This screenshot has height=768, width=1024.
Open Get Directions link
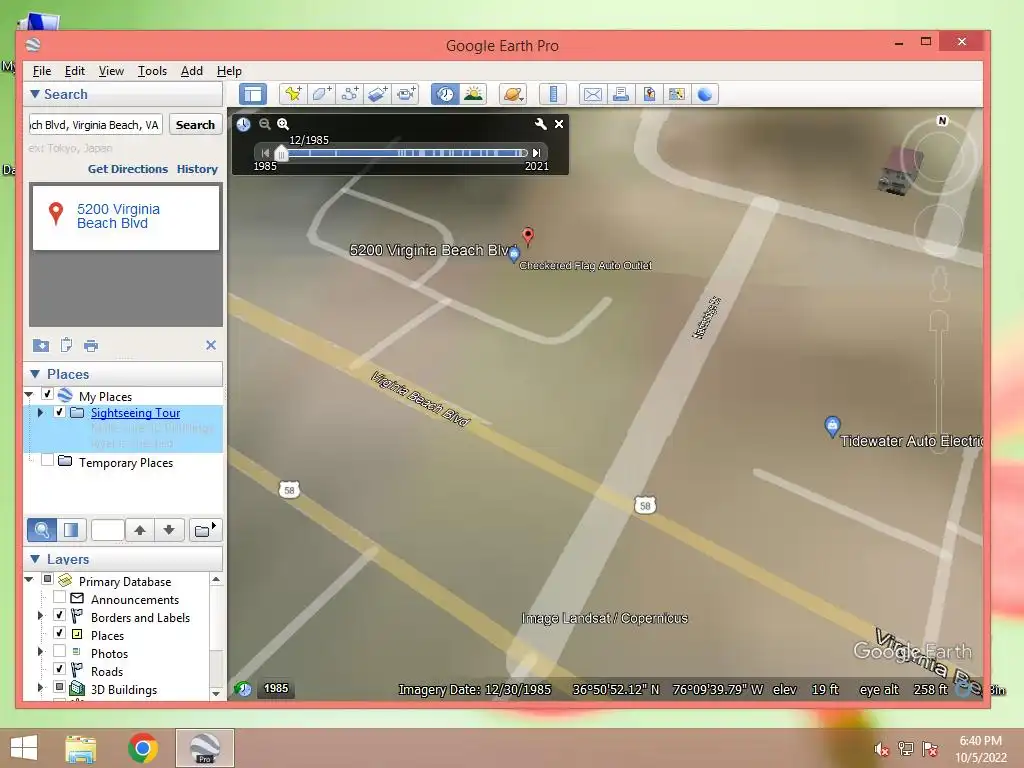coord(128,168)
